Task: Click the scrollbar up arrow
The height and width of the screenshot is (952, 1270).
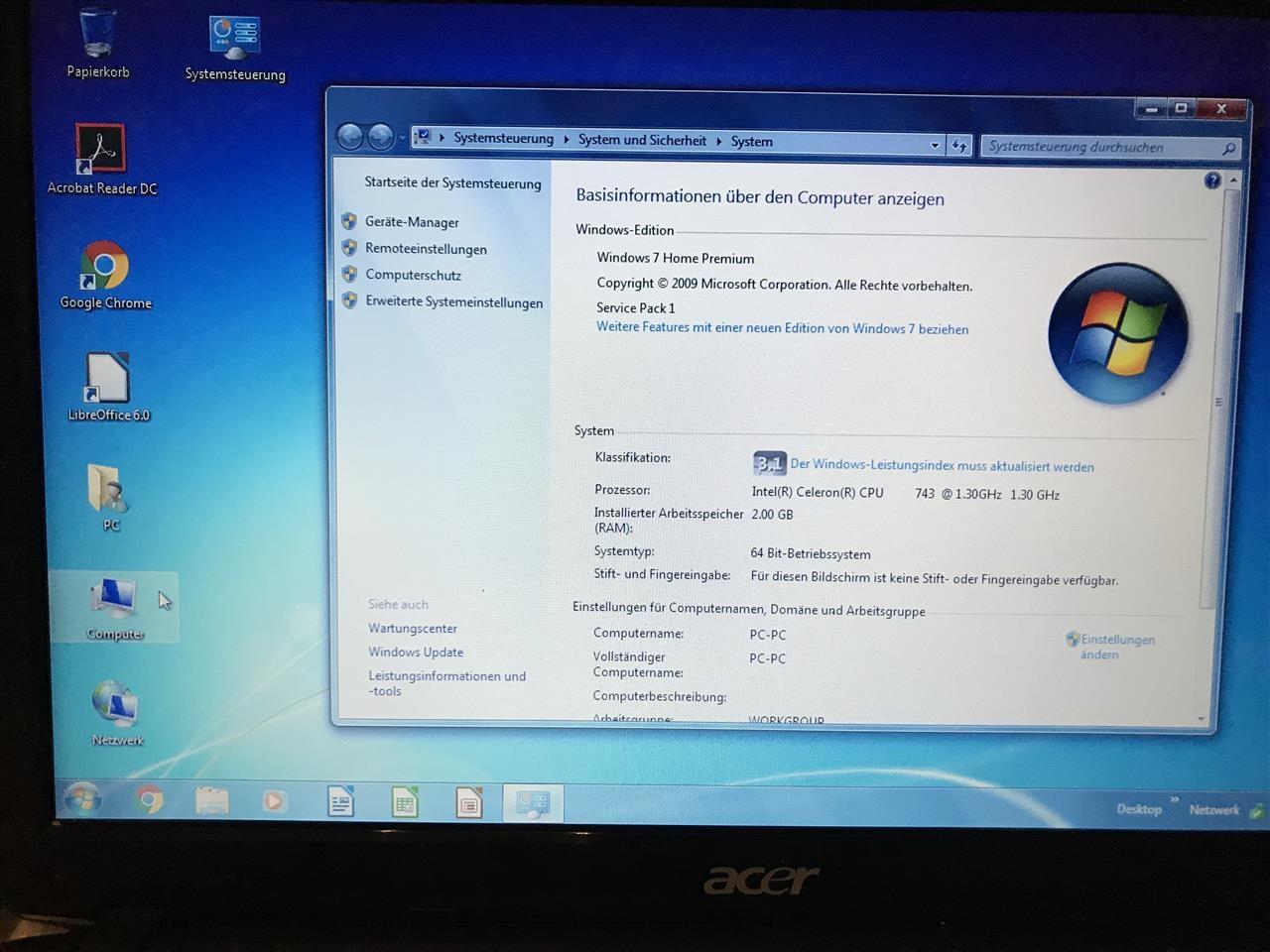Action: (1233, 180)
